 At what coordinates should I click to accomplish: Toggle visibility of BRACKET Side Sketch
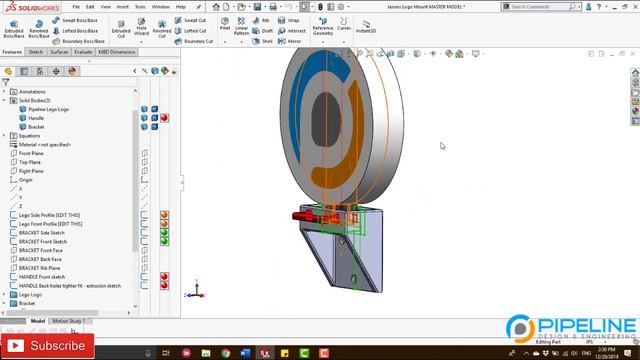pos(144,233)
